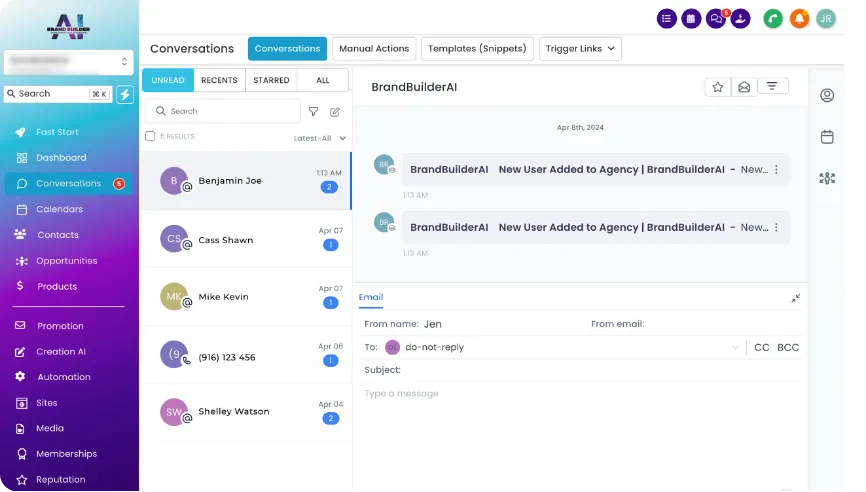
Task: Open Shelley Watson conversation
Action: click(246, 412)
